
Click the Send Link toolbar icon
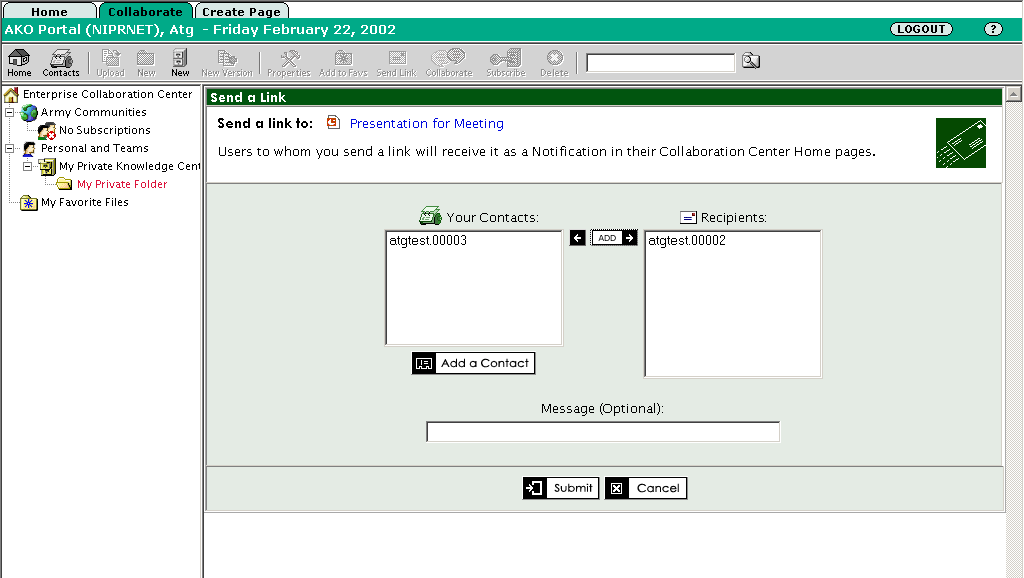(396, 62)
